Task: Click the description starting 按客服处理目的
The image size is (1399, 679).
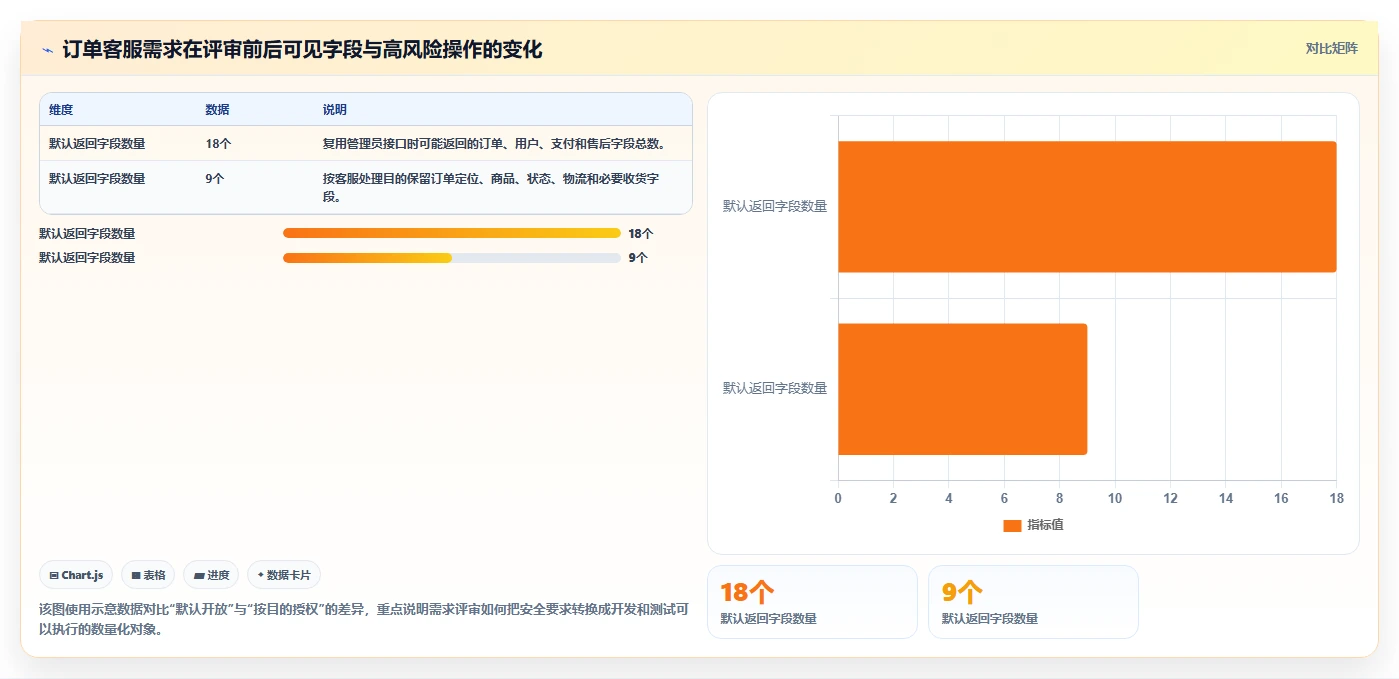Action: (x=491, y=187)
